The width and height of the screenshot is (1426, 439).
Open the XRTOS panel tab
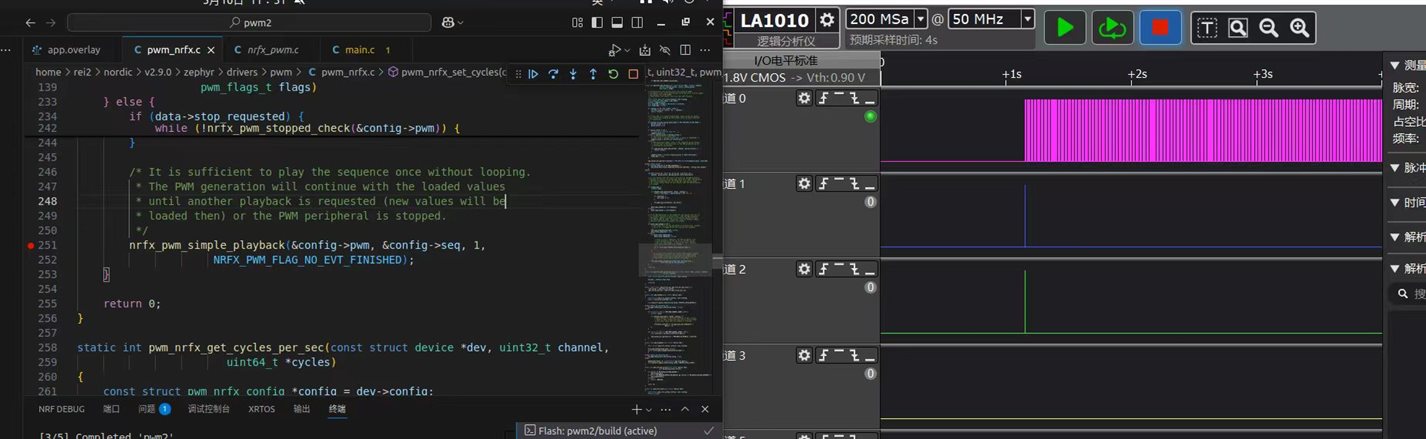261,409
